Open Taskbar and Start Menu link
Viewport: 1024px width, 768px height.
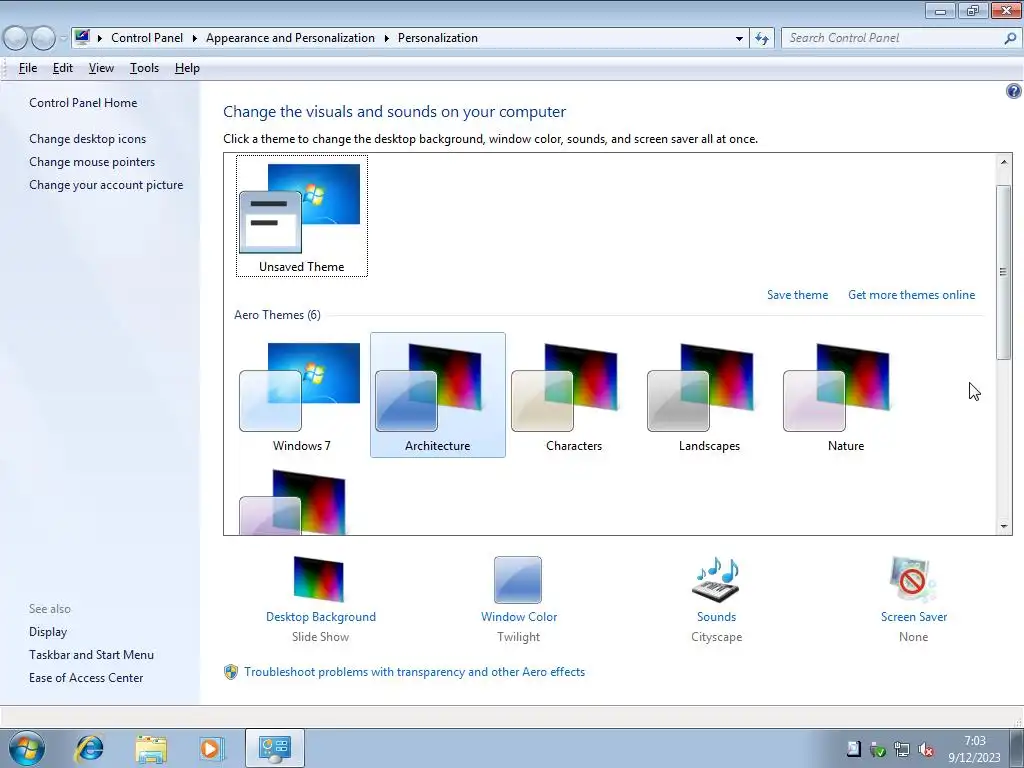click(x=91, y=655)
